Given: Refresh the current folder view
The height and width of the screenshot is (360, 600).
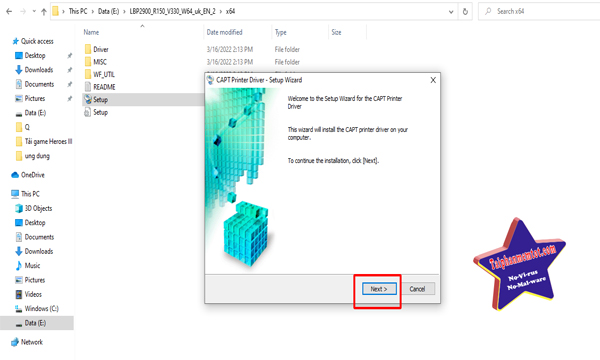Looking at the screenshot, I should (465, 11).
